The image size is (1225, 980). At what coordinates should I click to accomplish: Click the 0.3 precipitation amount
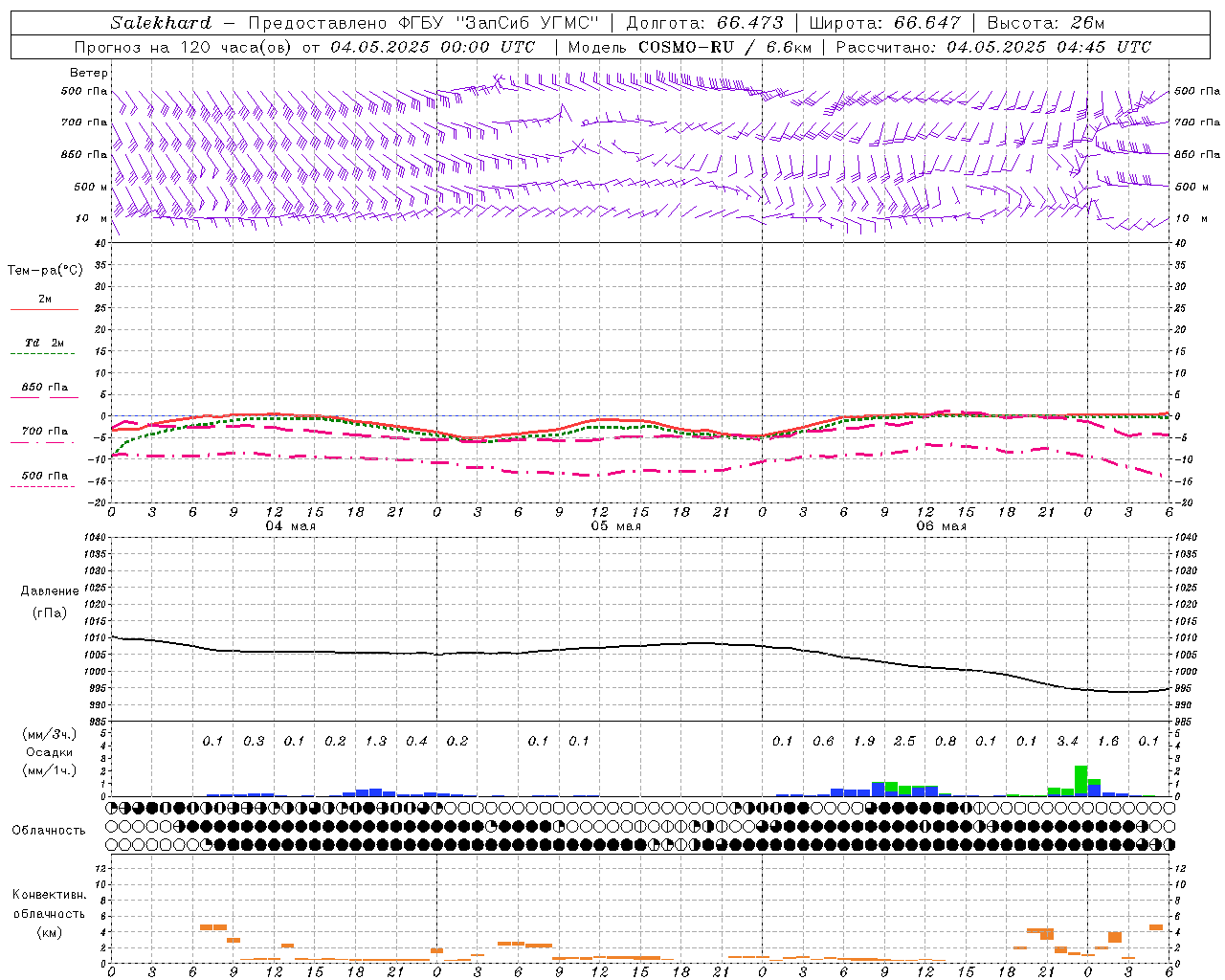pos(254,742)
